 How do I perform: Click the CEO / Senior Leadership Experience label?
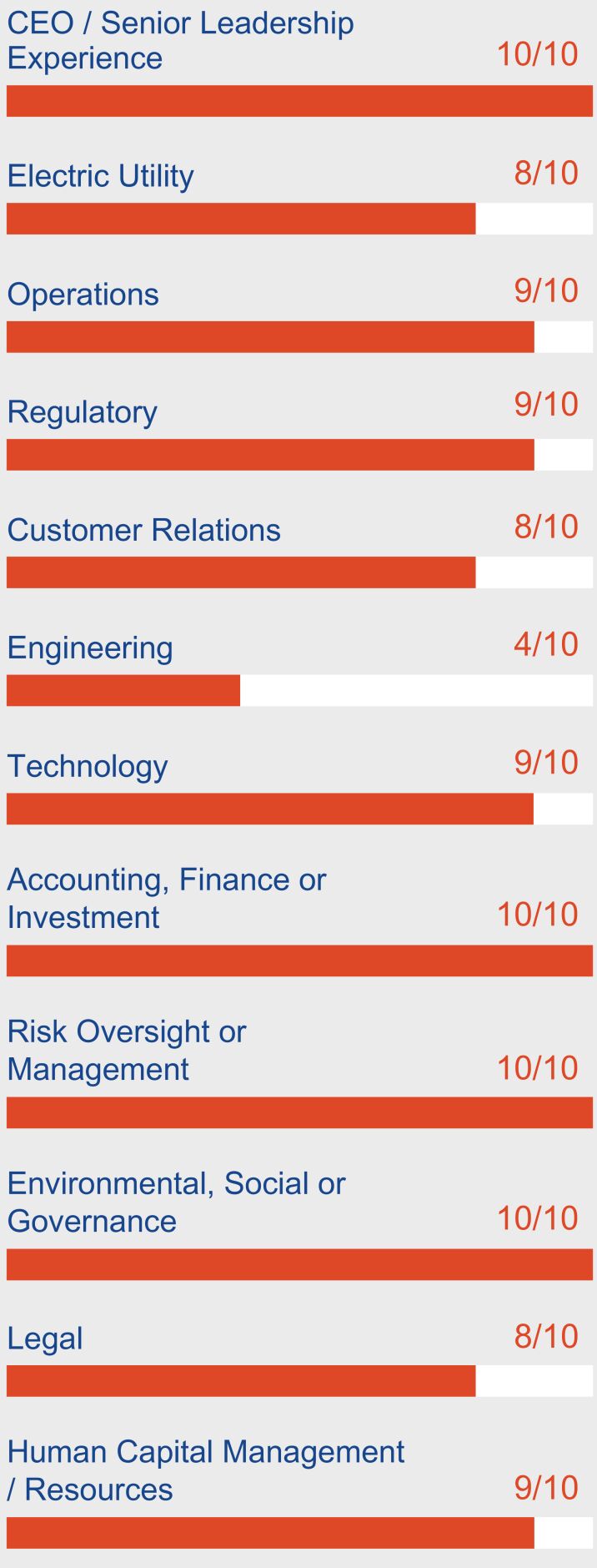tap(180, 40)
